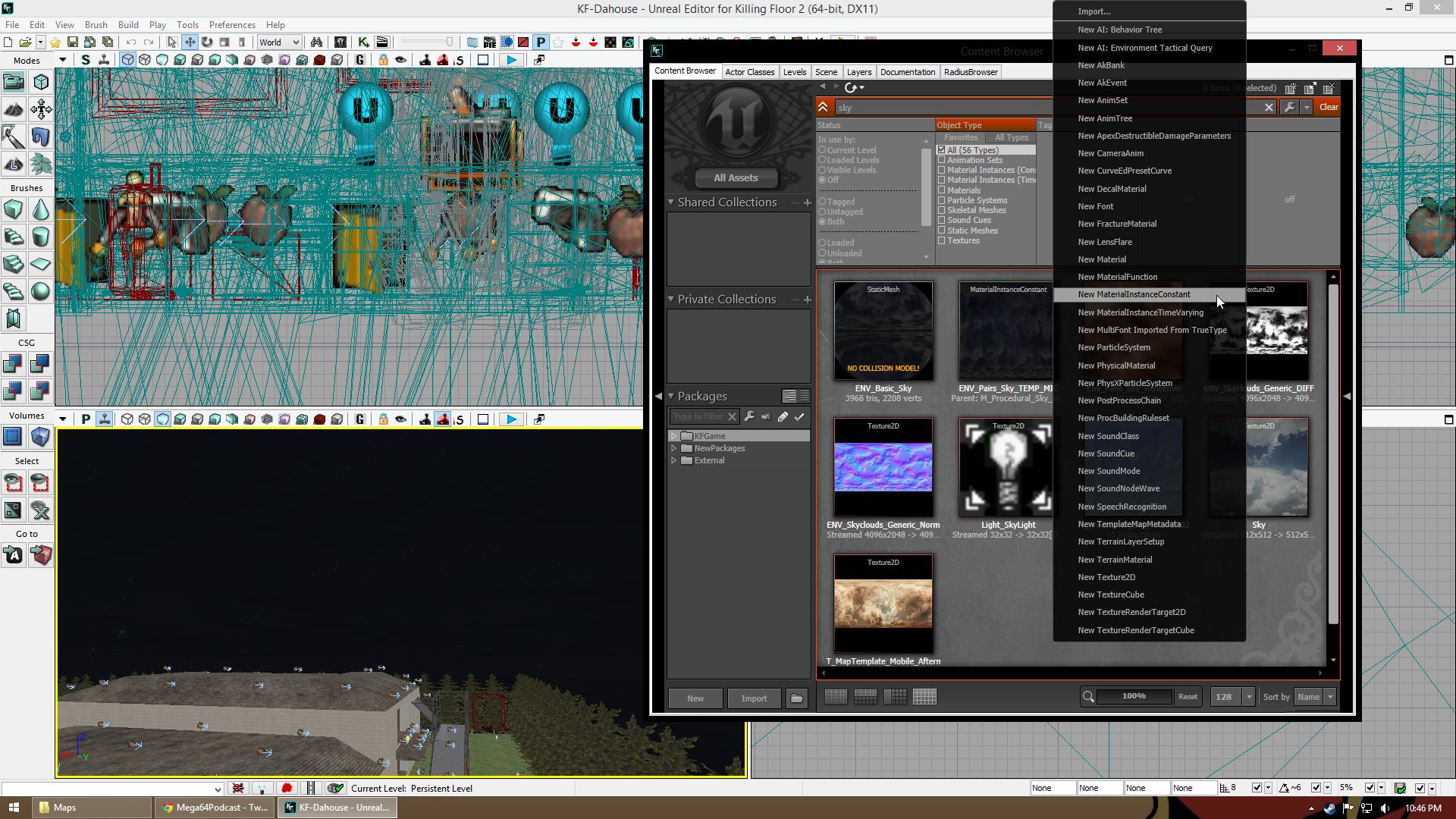Switch to the Actor Classes tab
Image resolution: width=1456 pixels, height=819 pixels.
click(x=749, y=72)
